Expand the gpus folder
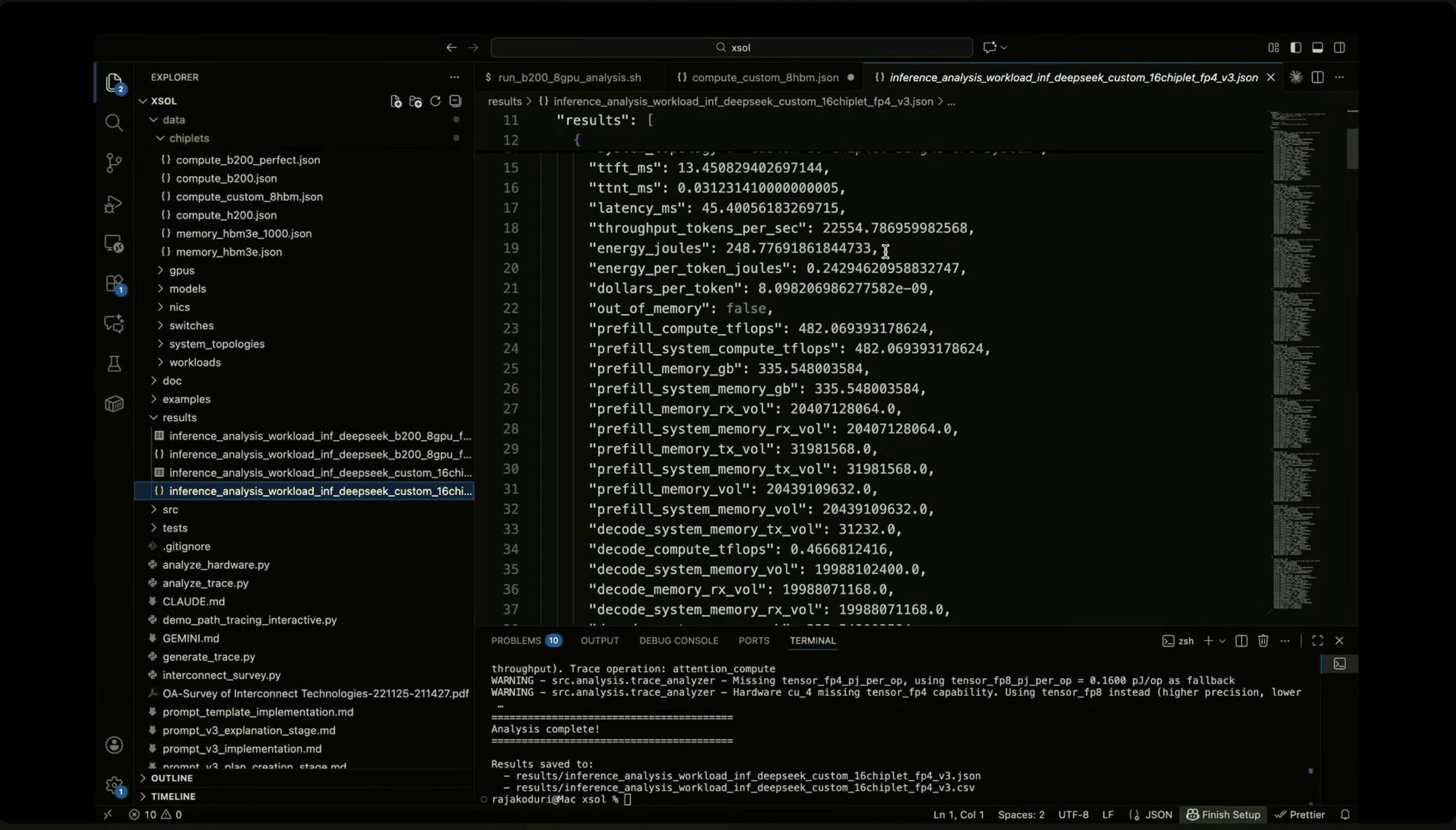The image size is (1456, 830). point(181,270)
